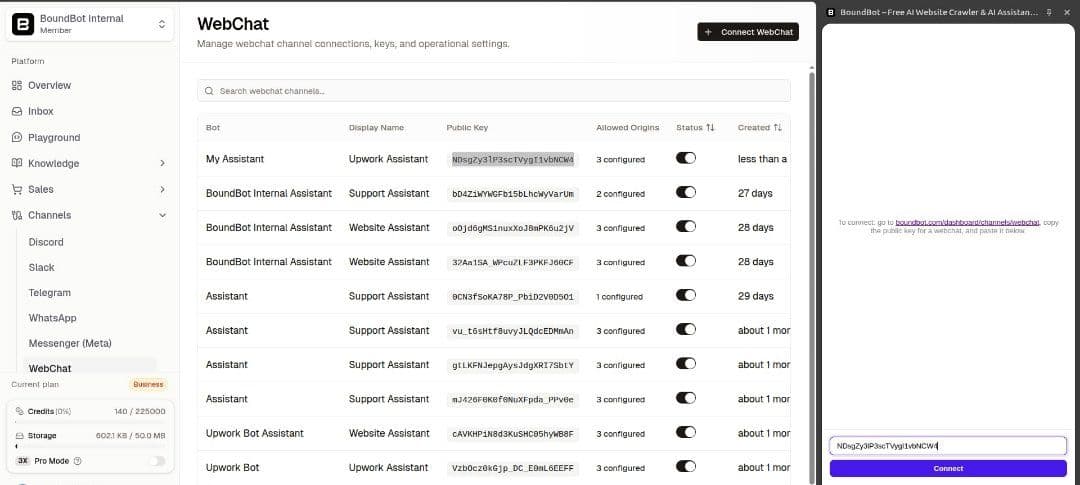
Task: Click the Inbox tray icon
Action: (x=17, y=111)
